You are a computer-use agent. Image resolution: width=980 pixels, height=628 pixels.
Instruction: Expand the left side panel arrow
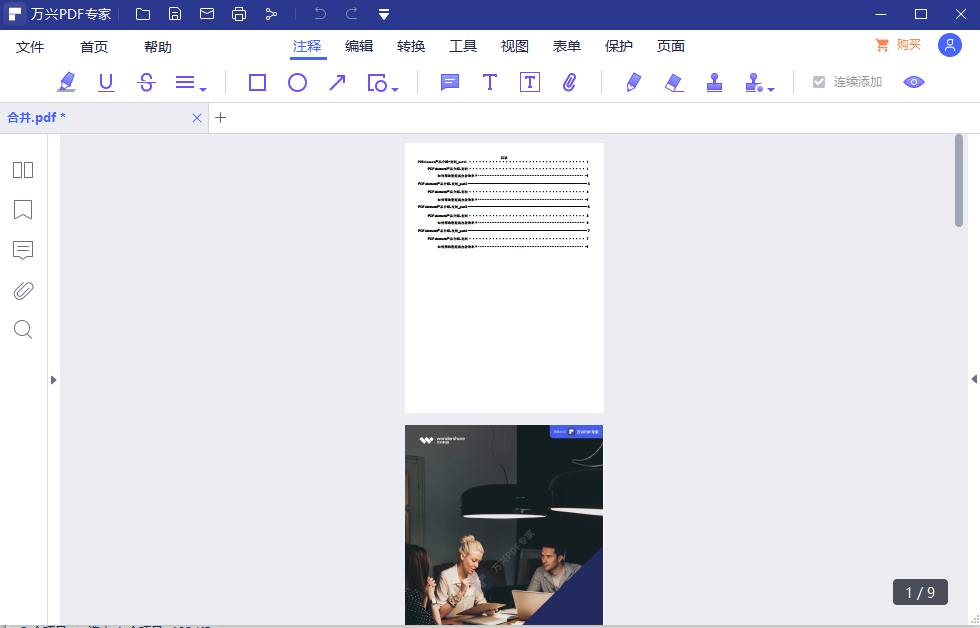(x=53, y=379)
